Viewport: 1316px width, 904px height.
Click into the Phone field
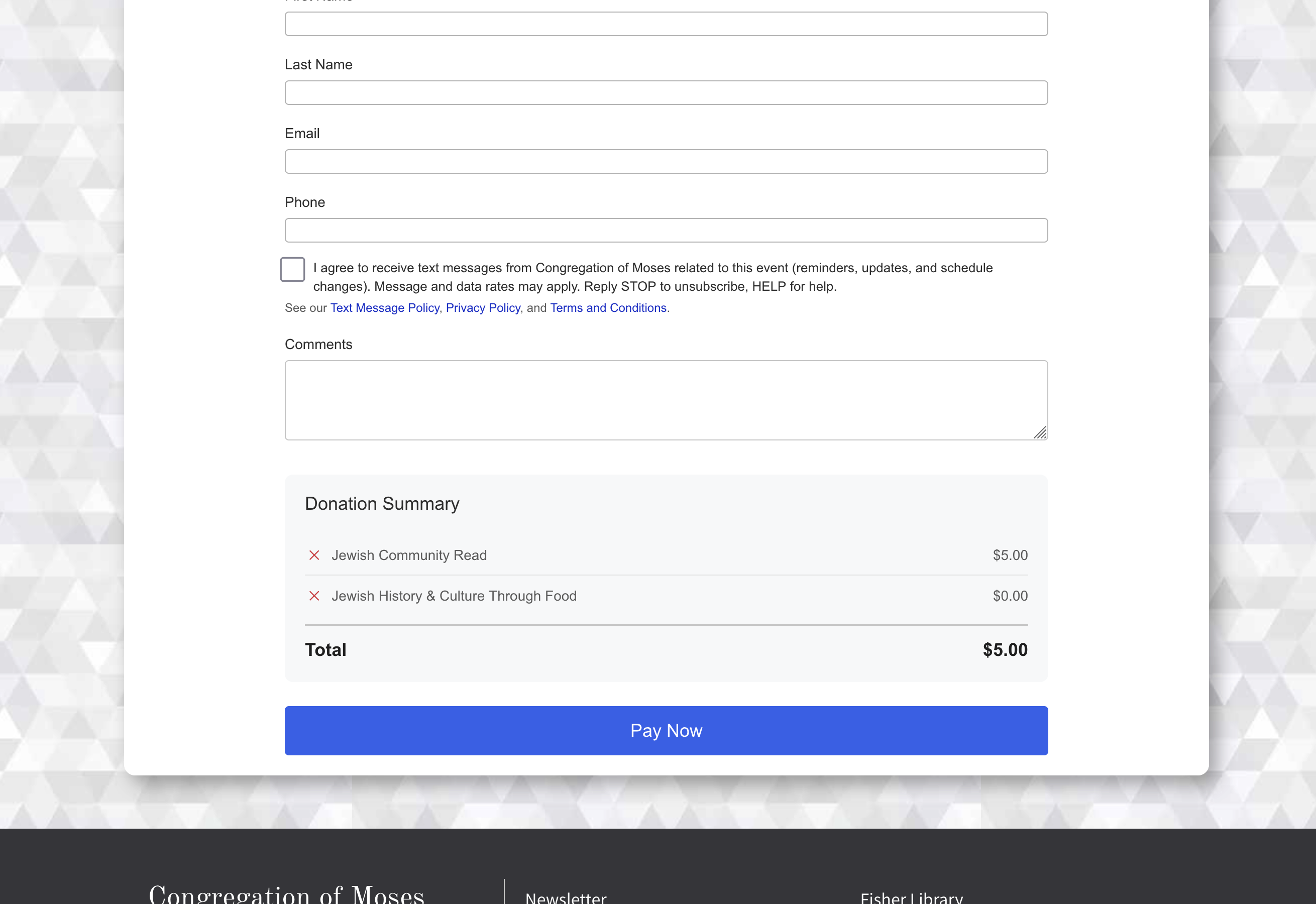(666, 231)
